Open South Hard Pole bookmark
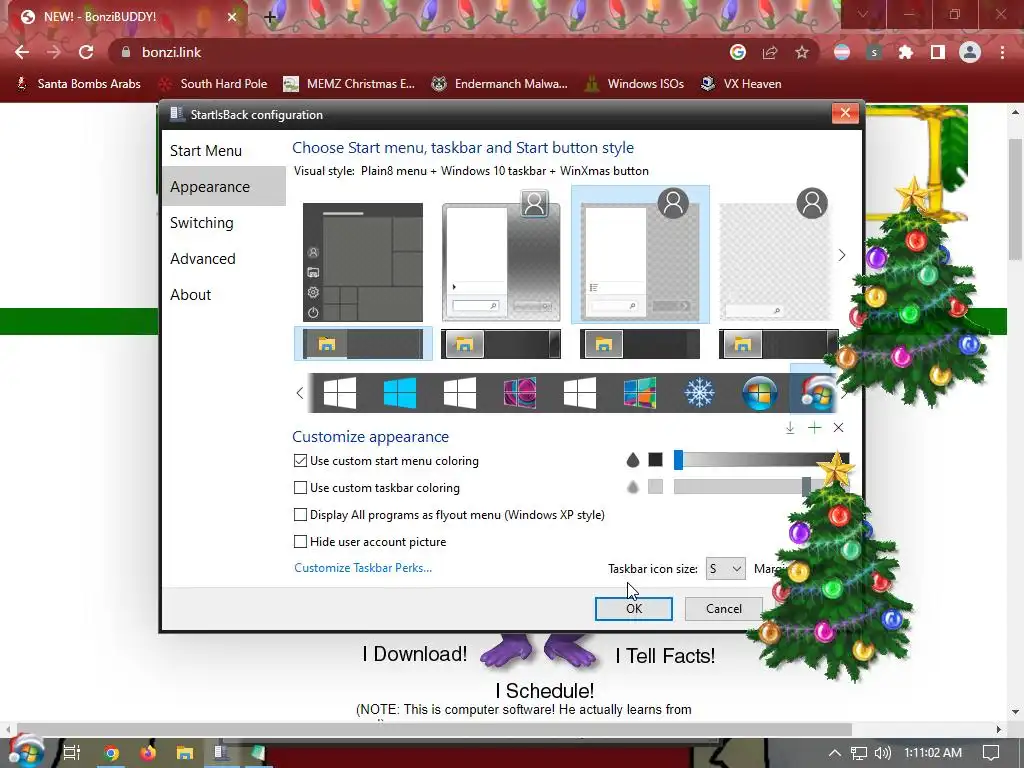 click(x=214, y=84)
